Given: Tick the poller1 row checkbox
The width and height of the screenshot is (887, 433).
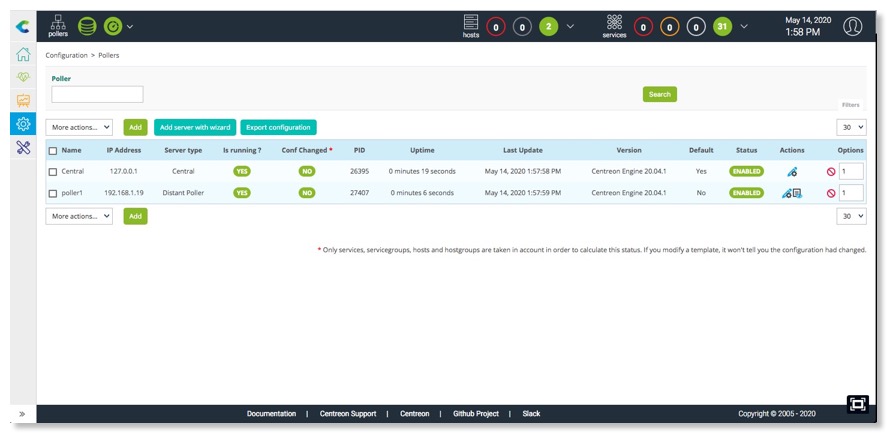Looking at the screenshot, I should pos(53,193).
